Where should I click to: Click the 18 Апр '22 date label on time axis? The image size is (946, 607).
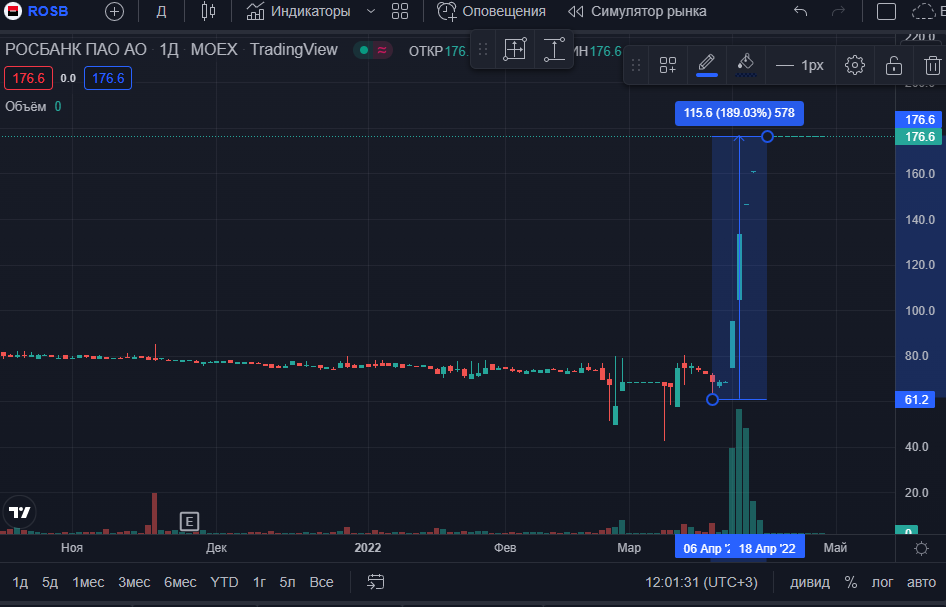pyautogui.click(x=767, y=548)
